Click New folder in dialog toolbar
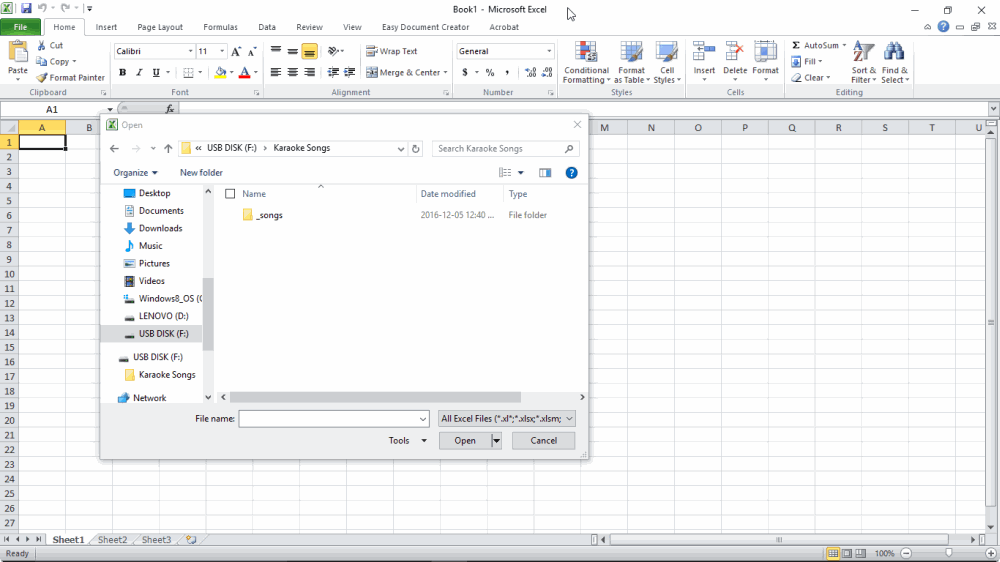The height and width of the screenshot is (562, 1000). pyautogui.click(x=201, y=173)
